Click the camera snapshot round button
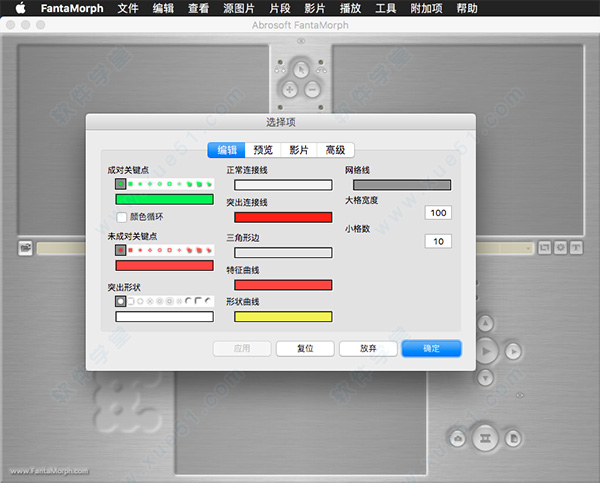The height and width of the screenshot is (483, 600). (x=458, y=438)
